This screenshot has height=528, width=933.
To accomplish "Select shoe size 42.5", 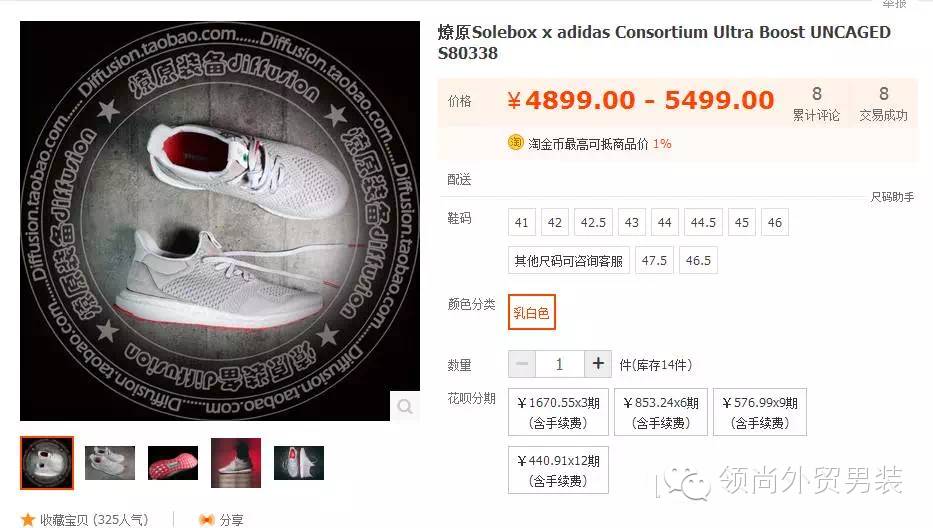I will click(x=593, y=222).
